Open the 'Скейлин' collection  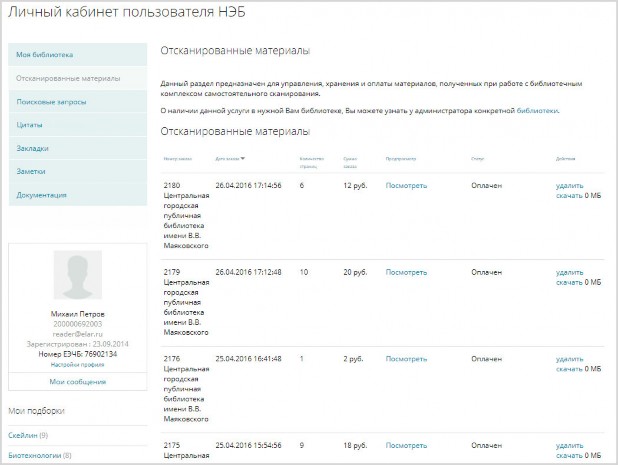click(x=23, y=435)
